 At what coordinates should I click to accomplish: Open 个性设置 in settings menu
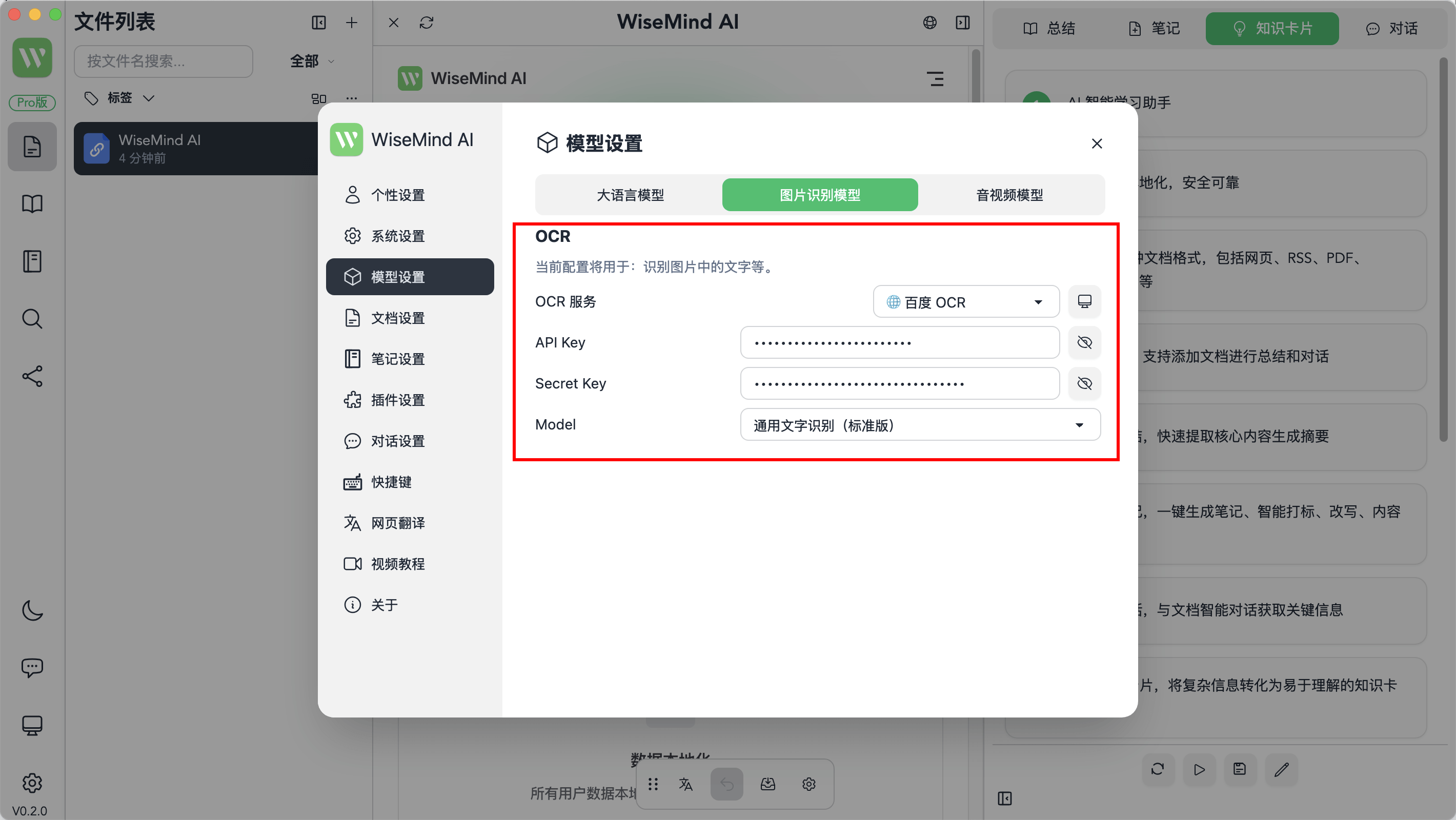[x=410, y=195]
